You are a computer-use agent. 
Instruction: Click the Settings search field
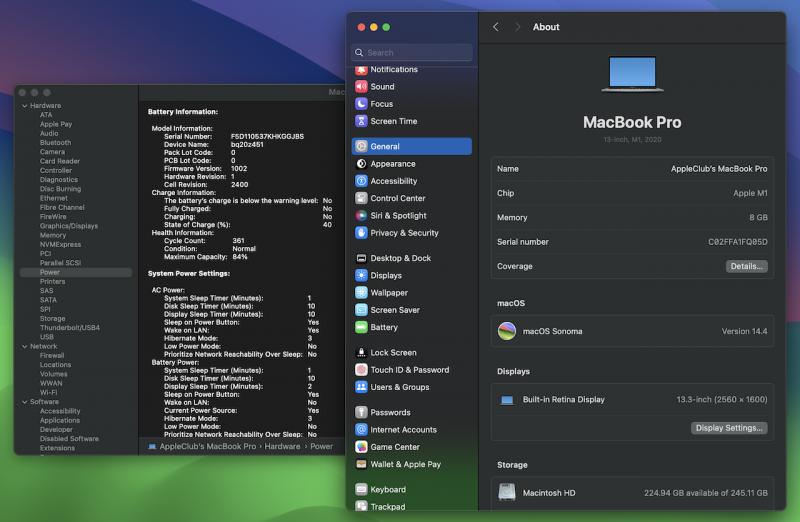click(412, 53)
